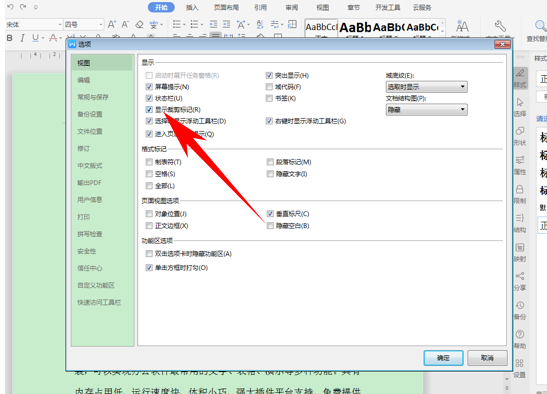Screen dimensions: 547x394
Task: Switch to the 审阅 ribbon tab
Action: pyautogui.click(x=292, y=7)
